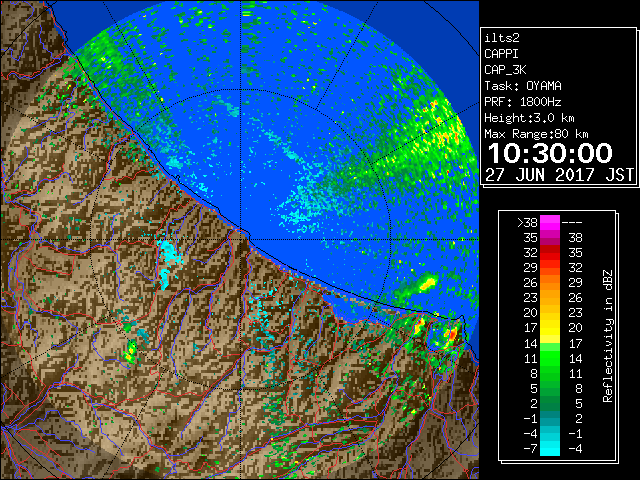640x480 pixels.
Task: Click the 'Reflectivity in dBZ' legend title
Action: 608,336
